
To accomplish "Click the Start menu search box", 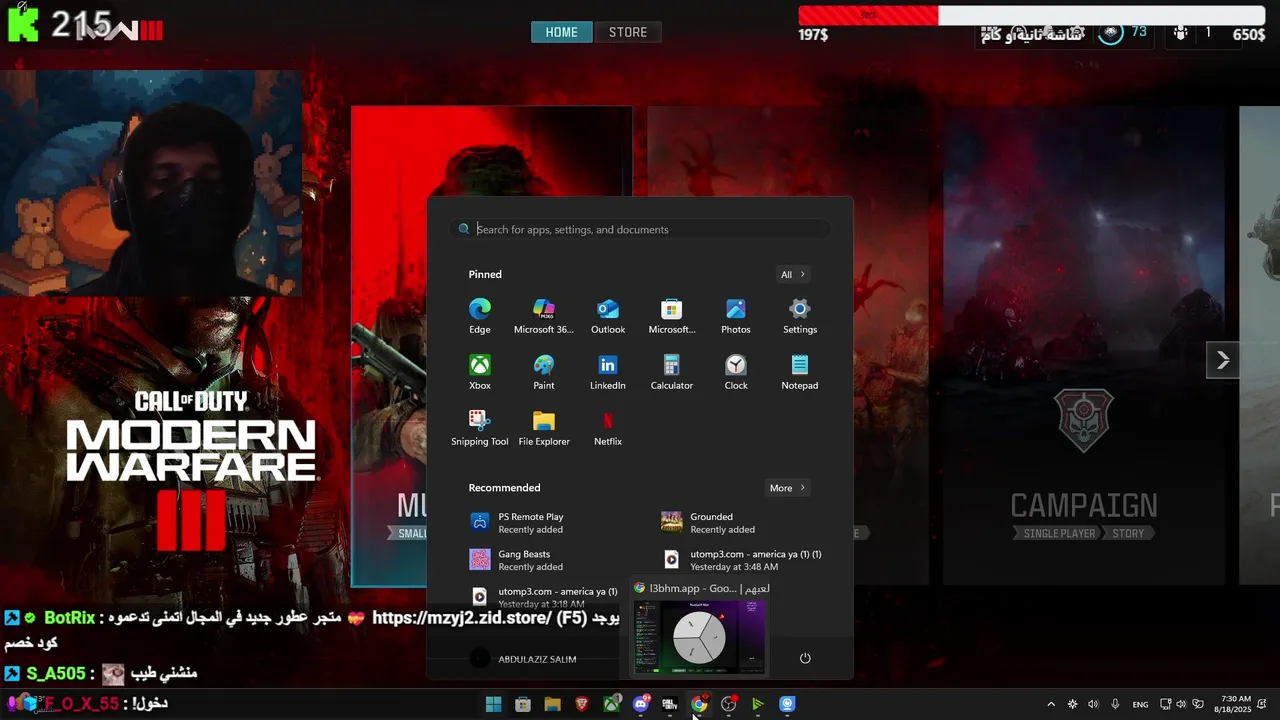I will pyautogui.click(x=640, y=229).
